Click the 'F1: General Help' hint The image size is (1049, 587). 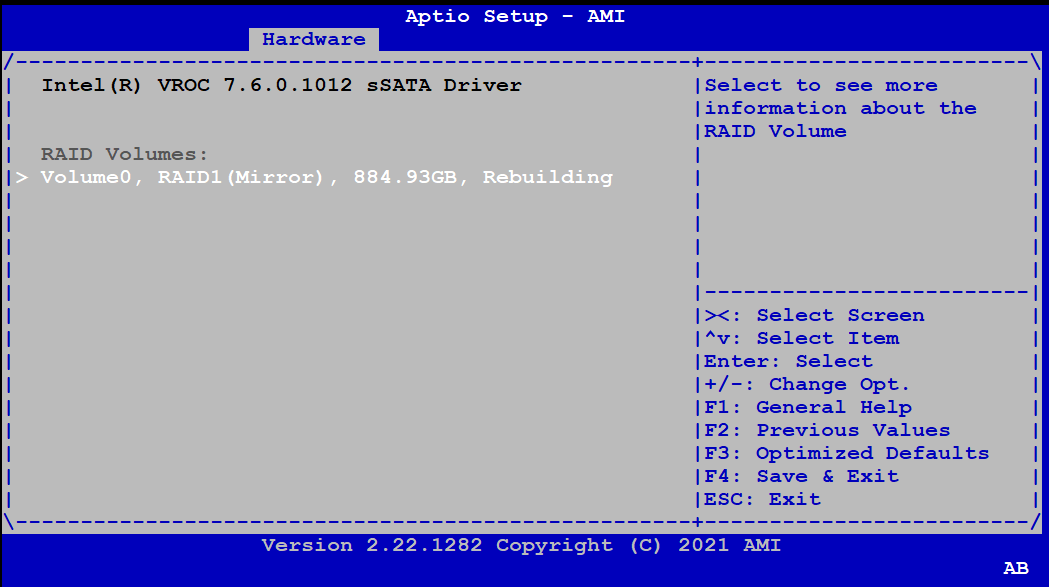click(x=808, y=407)
